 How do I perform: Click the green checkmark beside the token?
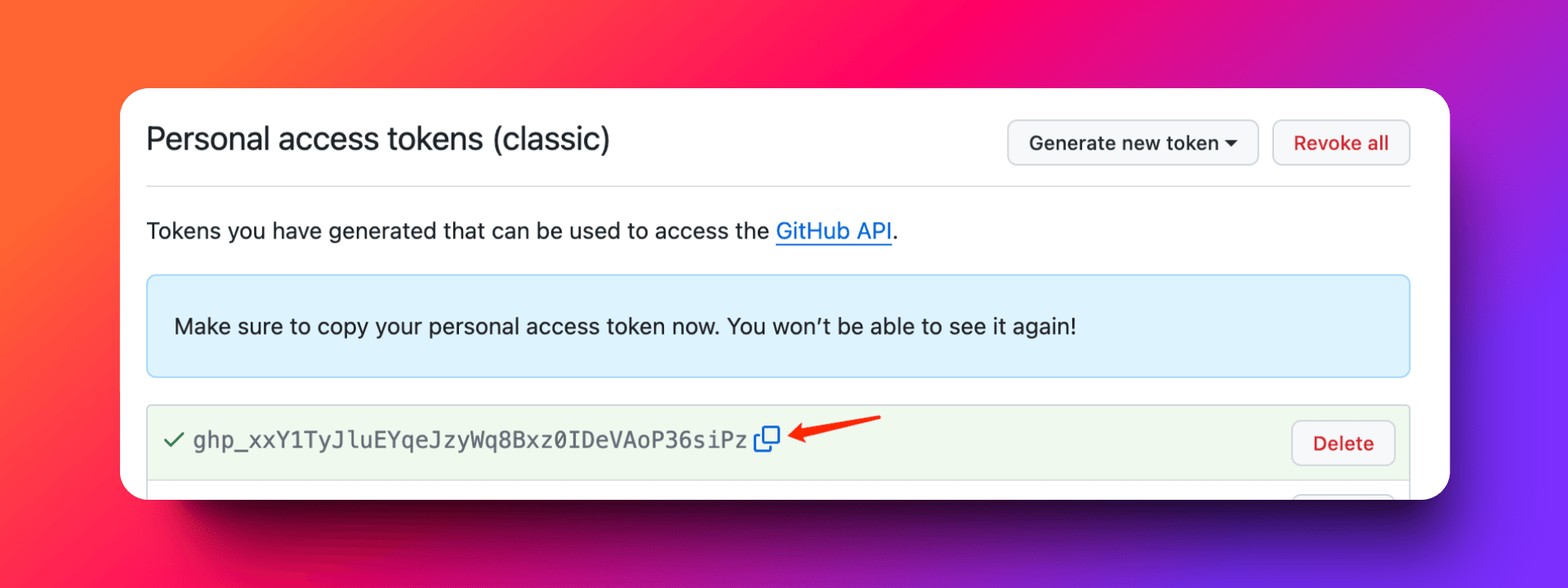pyautogui.click(x=173, y=440)
